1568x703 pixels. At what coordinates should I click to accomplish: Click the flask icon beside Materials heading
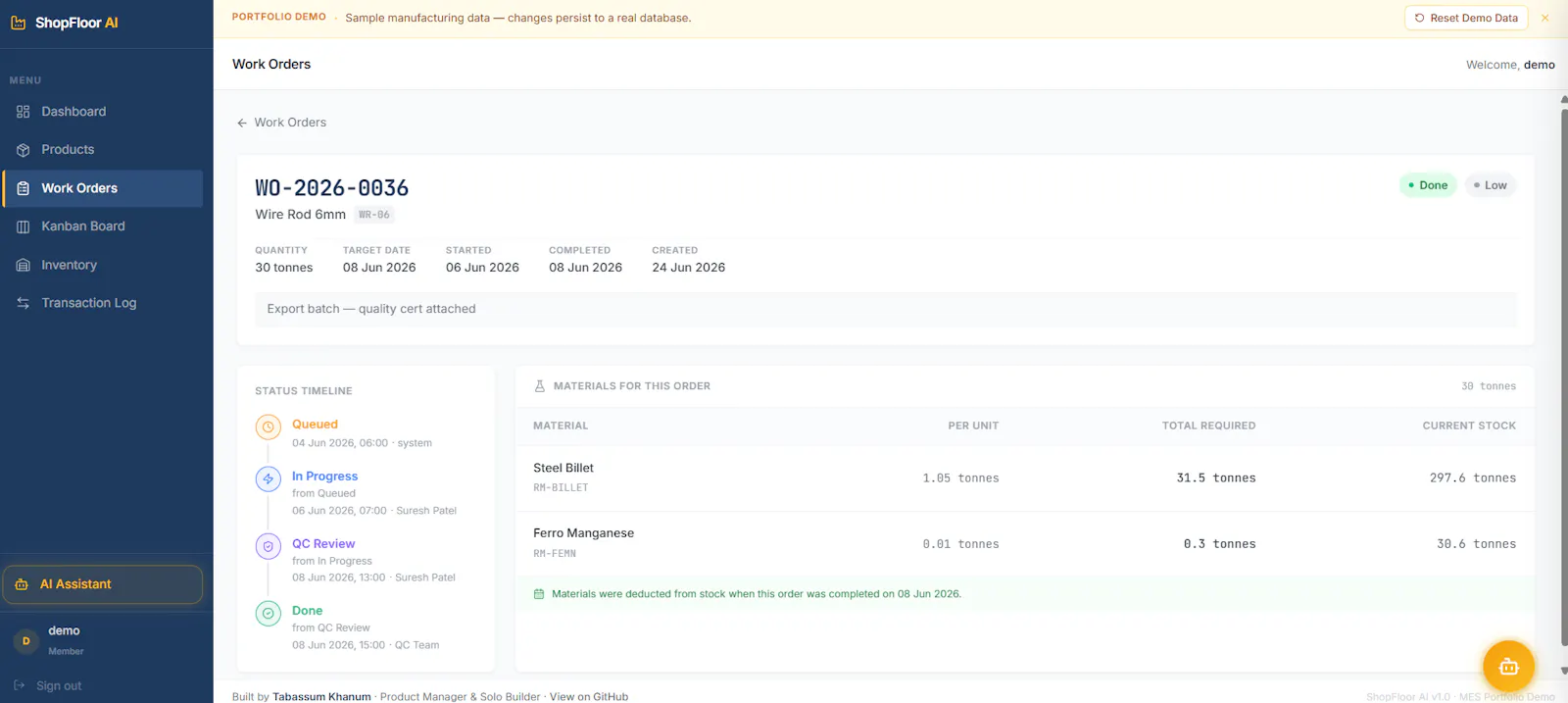tap(539, 386)
